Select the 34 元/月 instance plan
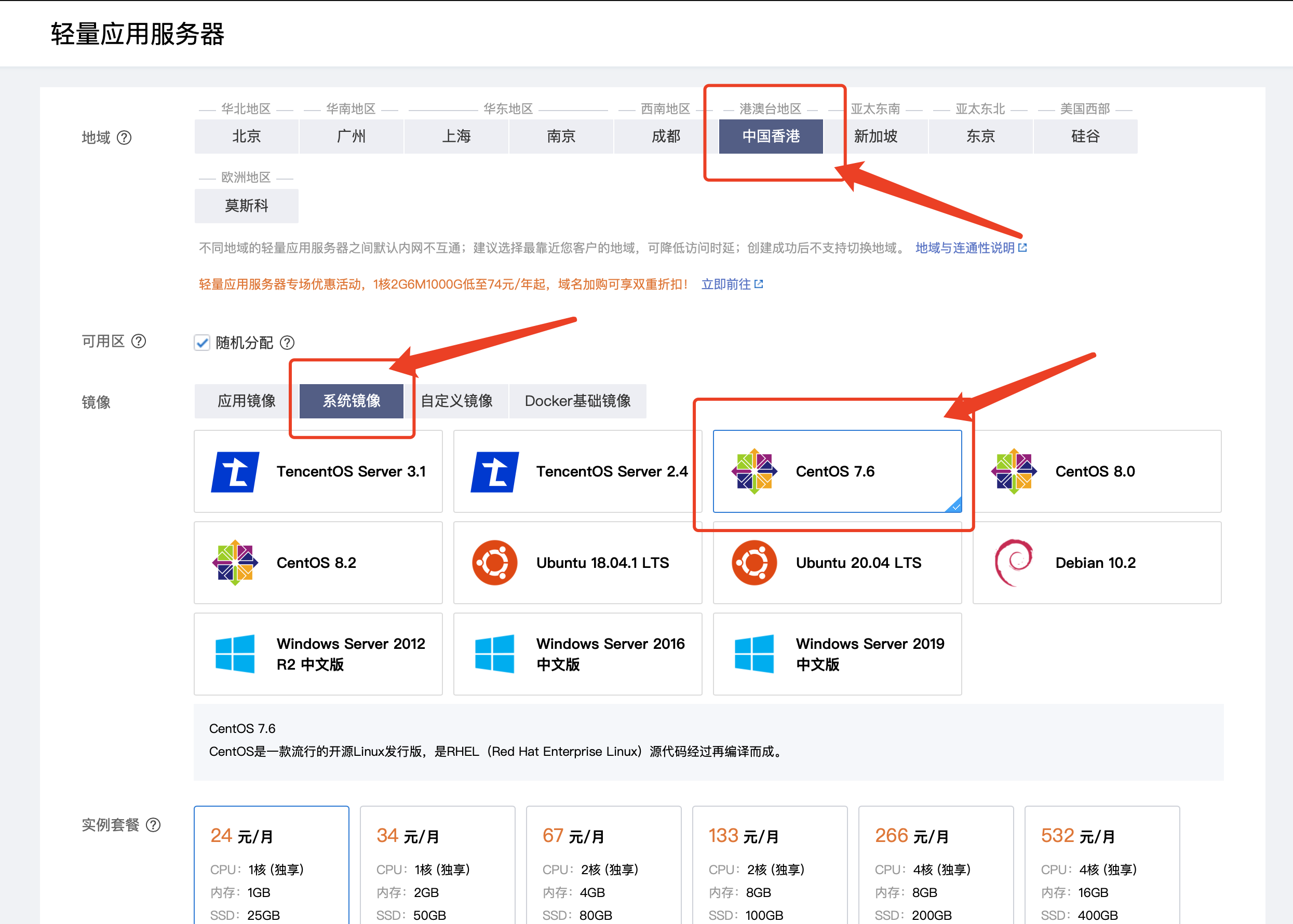Image resolution: width=1293 pixels, height=924 pixels. [x=438, y=865]
